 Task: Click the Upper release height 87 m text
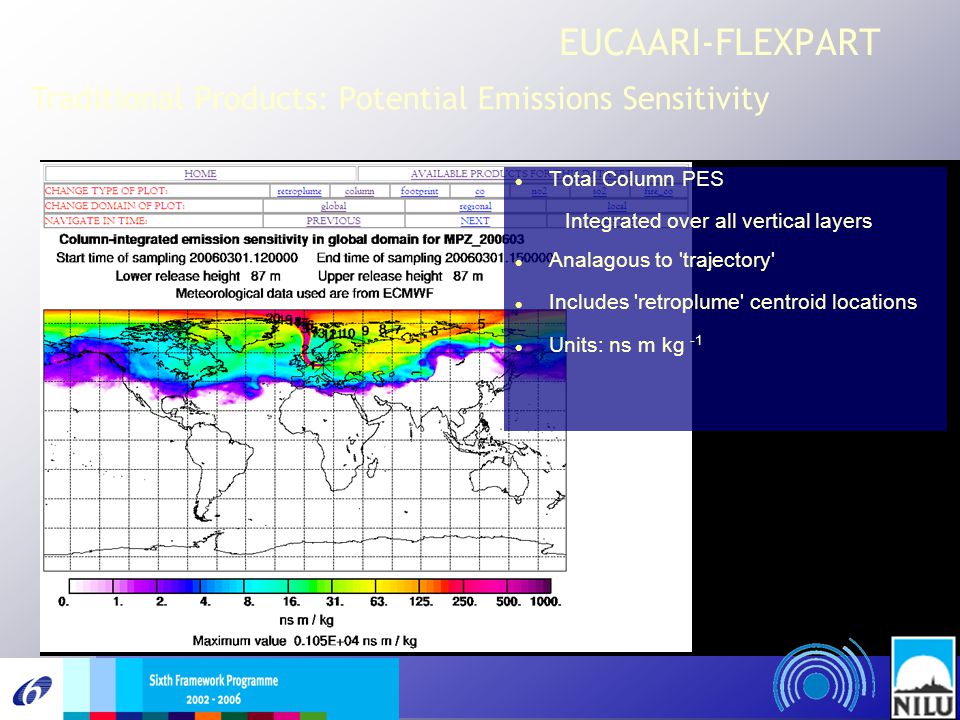click(400, 276)
